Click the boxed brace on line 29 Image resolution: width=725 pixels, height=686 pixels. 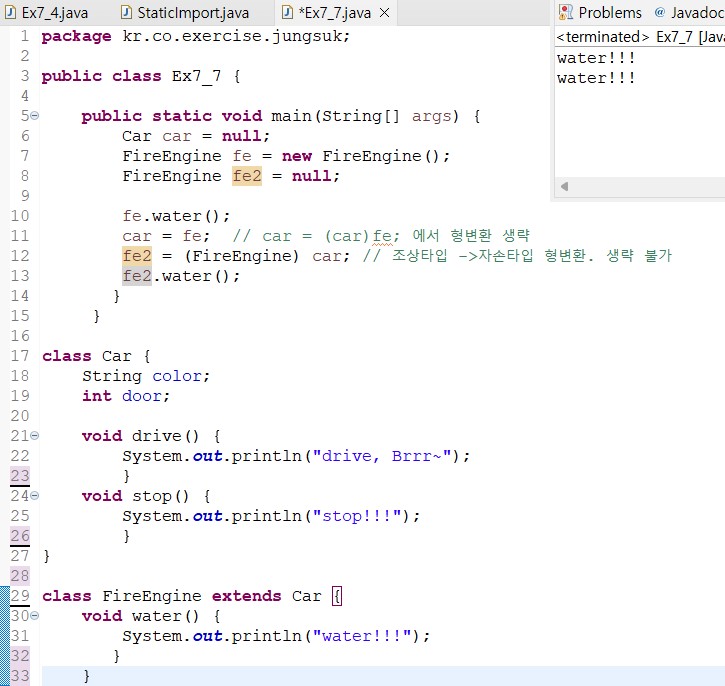(x=337, y=596)
